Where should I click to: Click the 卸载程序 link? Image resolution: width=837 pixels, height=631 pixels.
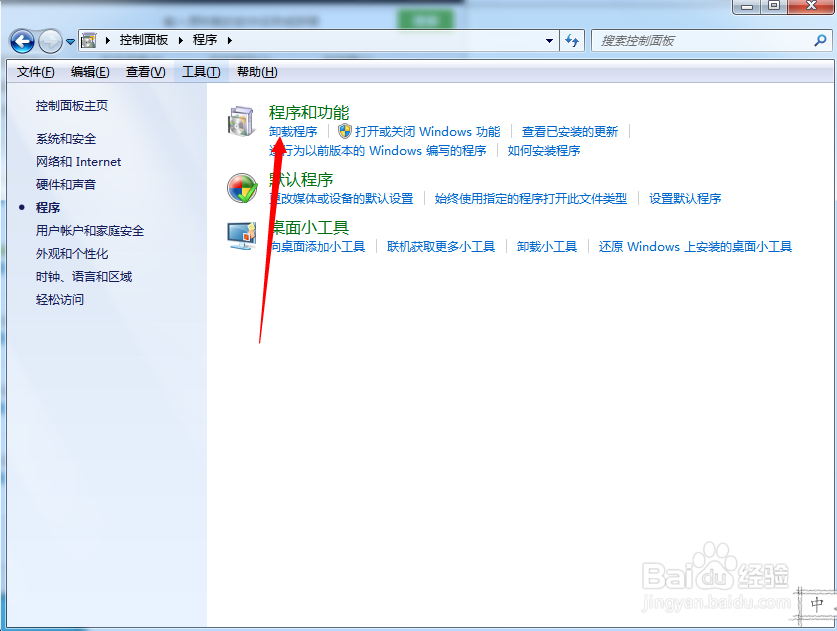(x=293, y=131)
